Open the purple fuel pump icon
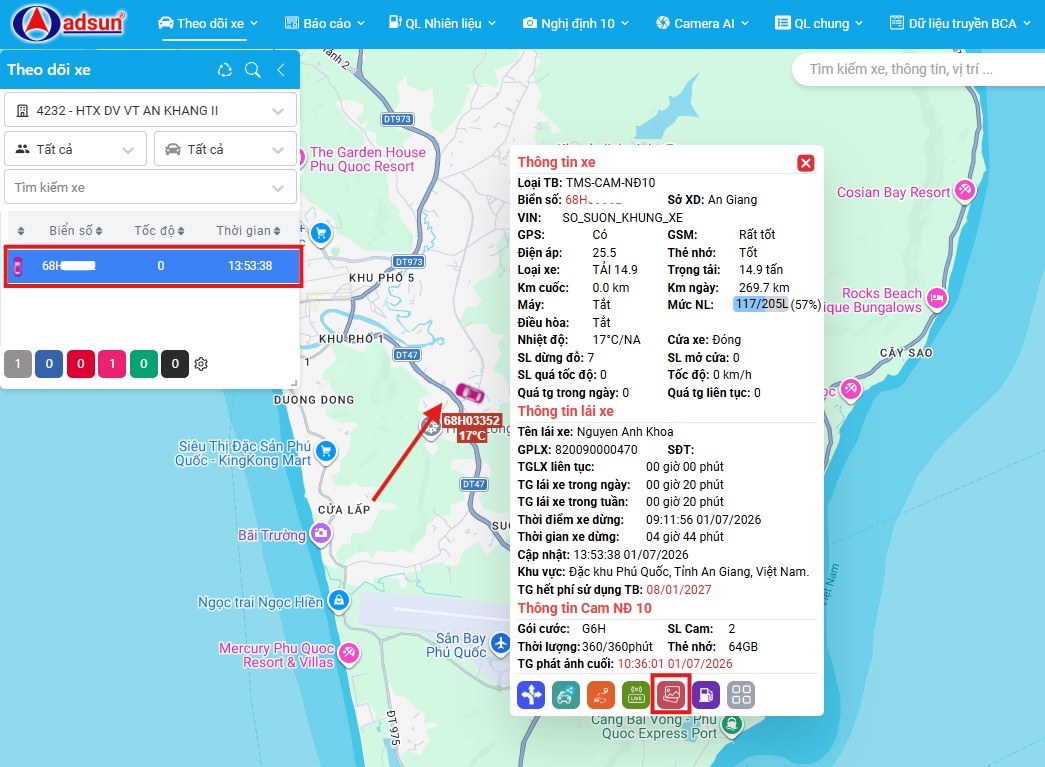The height and width of the screenshot is (767, 1045). click(706, 695)
